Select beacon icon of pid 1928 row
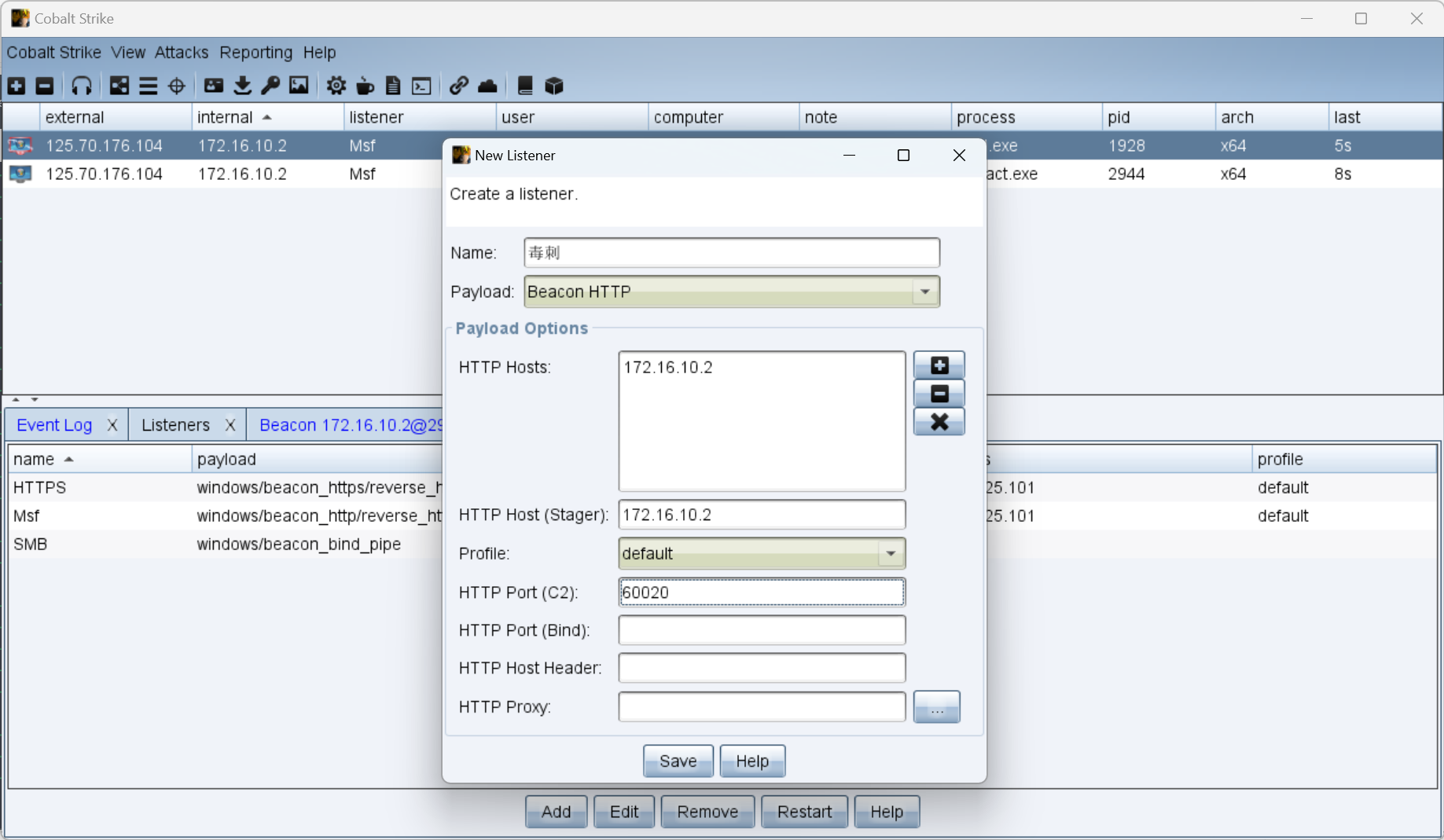 tap(20, 145)
